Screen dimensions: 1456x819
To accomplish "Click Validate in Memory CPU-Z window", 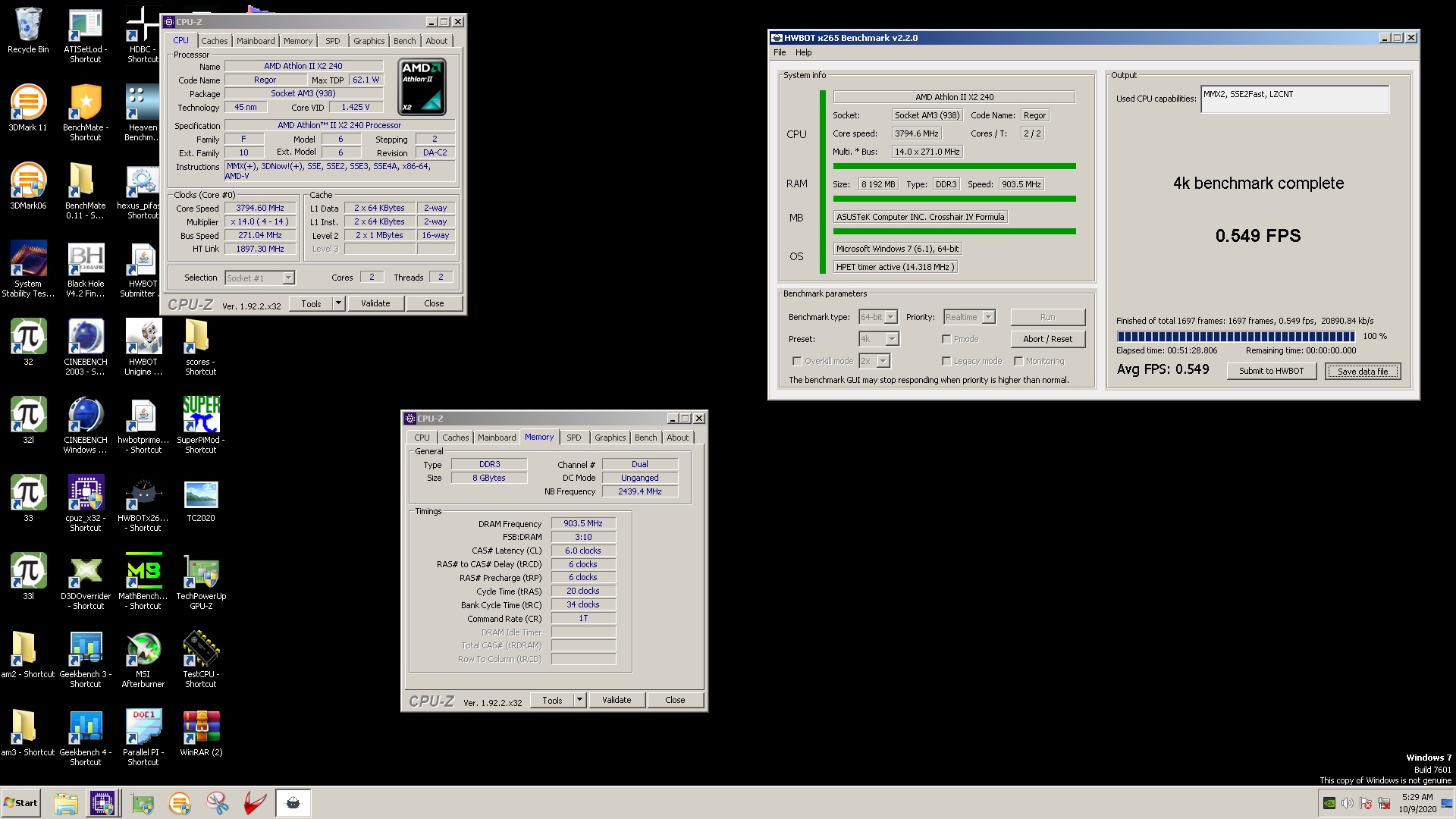I will tap(617, 700).
